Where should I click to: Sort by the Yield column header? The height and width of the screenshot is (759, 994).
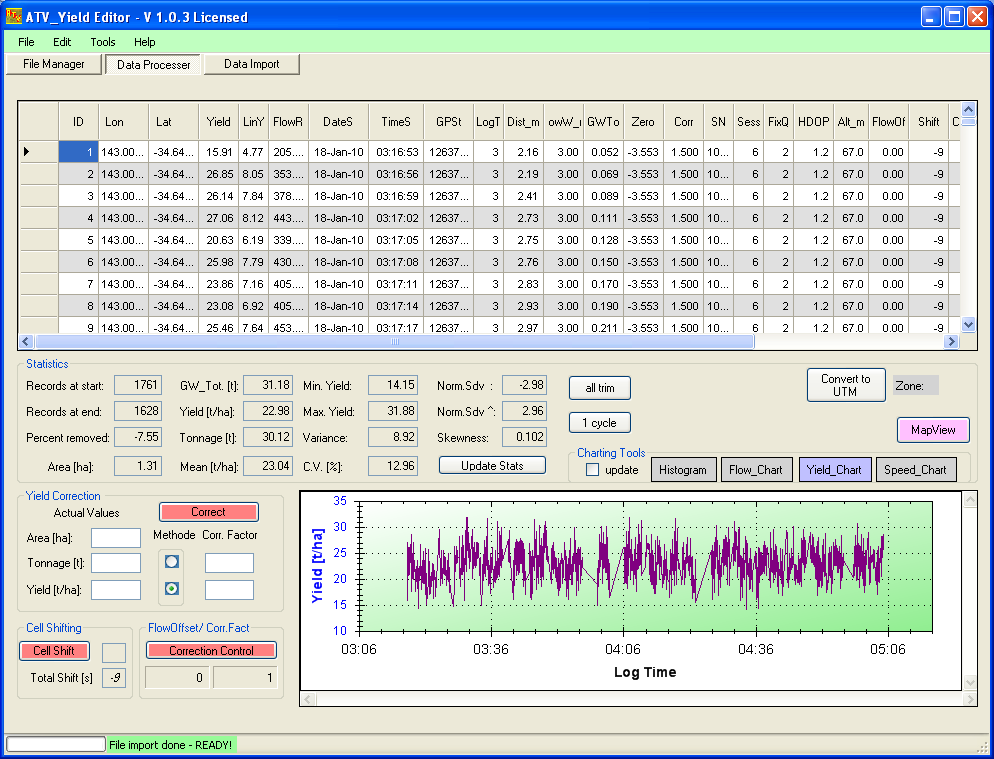(218, 122)
